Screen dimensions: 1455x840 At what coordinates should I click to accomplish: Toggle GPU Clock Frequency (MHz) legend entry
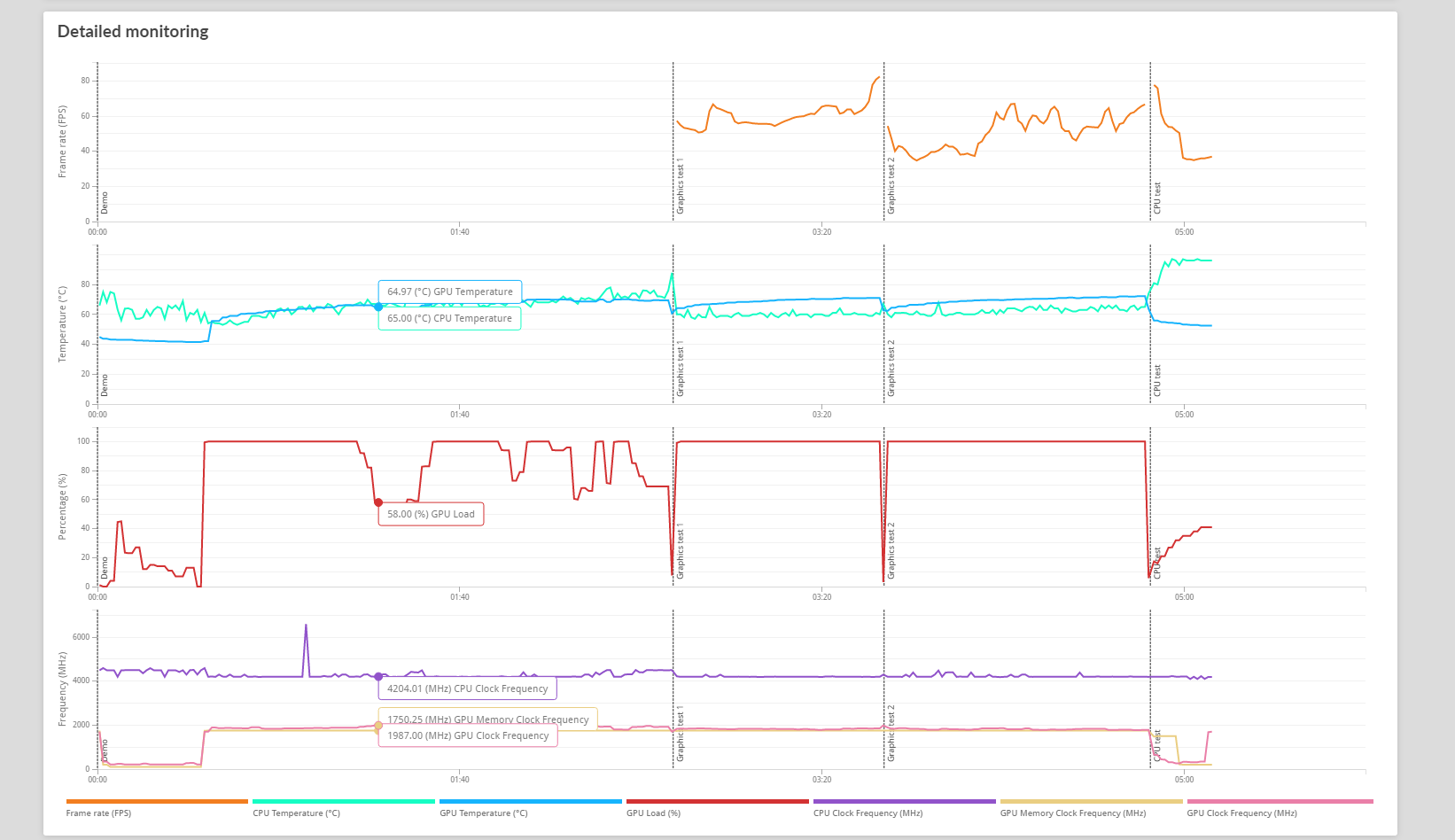[1241, 813]
